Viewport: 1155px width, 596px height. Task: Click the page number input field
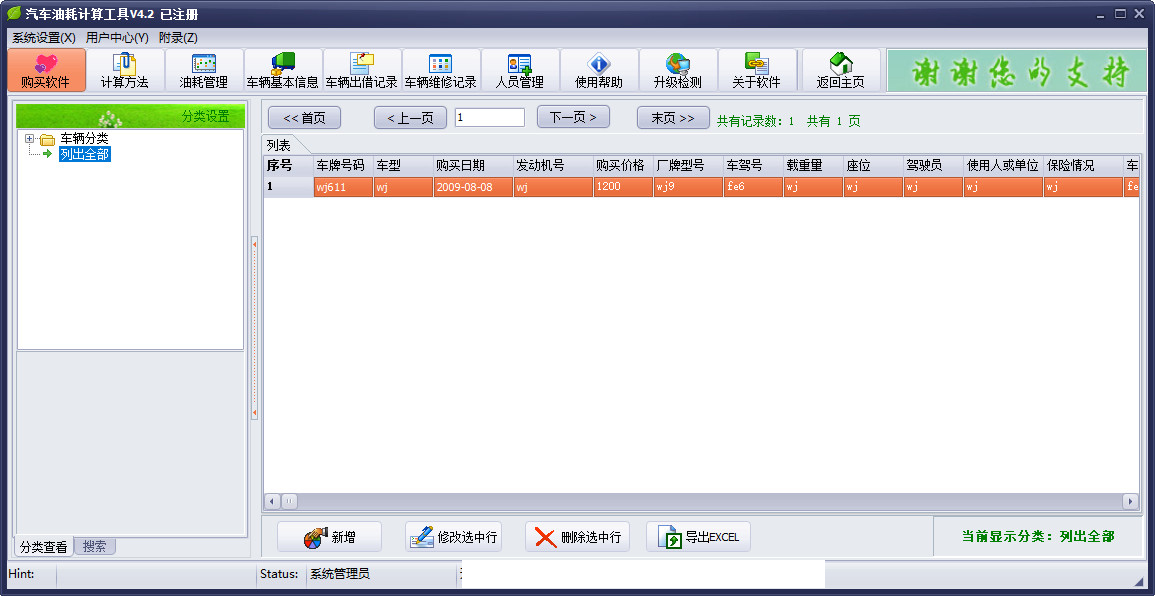pyautogui.click(x=489, y=118)
